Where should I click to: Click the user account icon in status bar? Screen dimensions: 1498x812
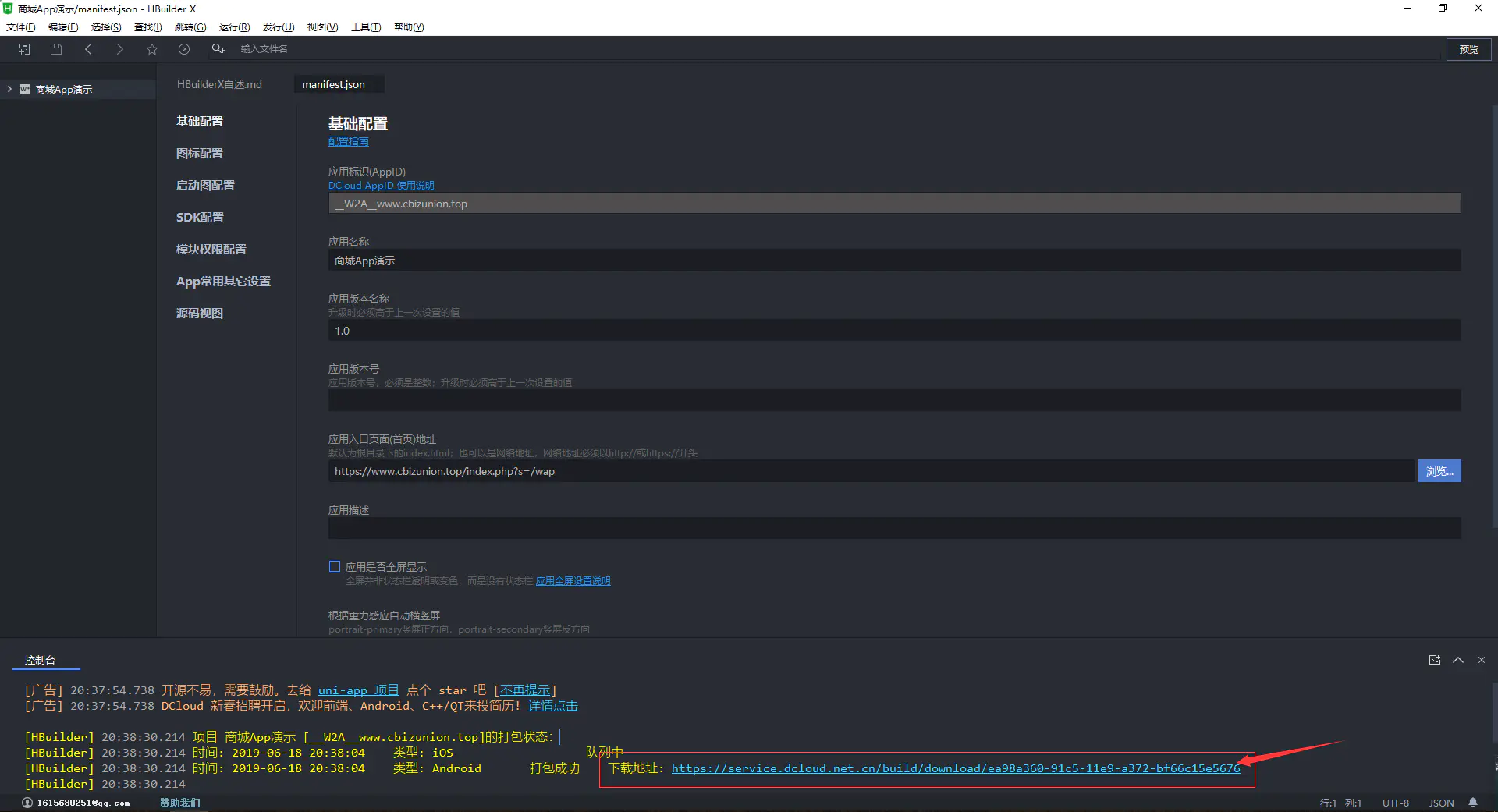(27, 803)
